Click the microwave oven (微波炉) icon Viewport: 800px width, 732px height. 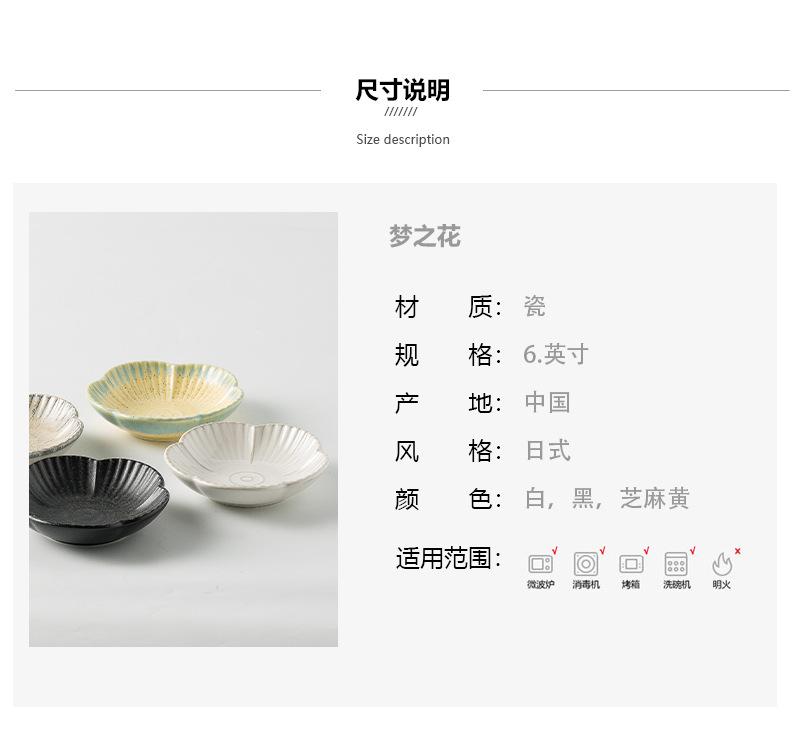coord(540,564)
